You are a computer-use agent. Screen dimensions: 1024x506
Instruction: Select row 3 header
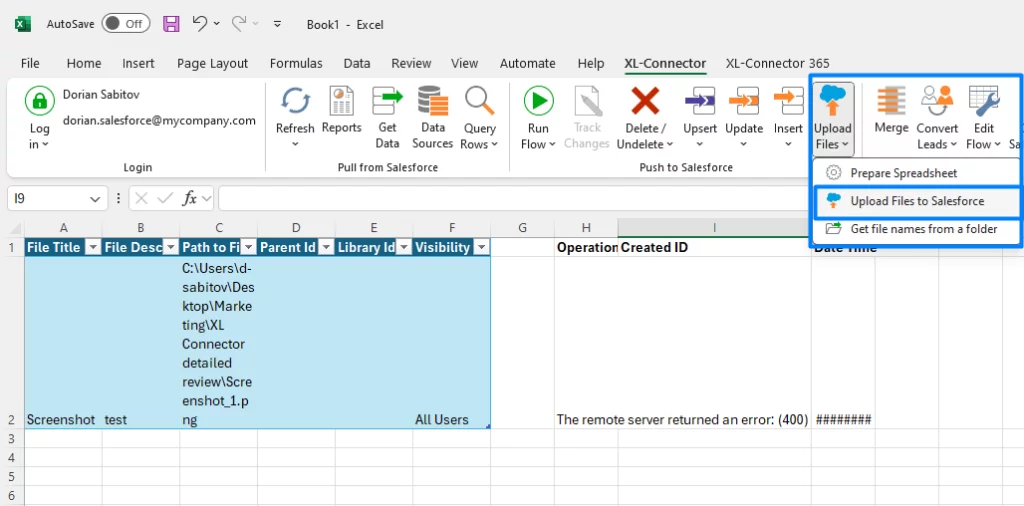pos(11,438)
